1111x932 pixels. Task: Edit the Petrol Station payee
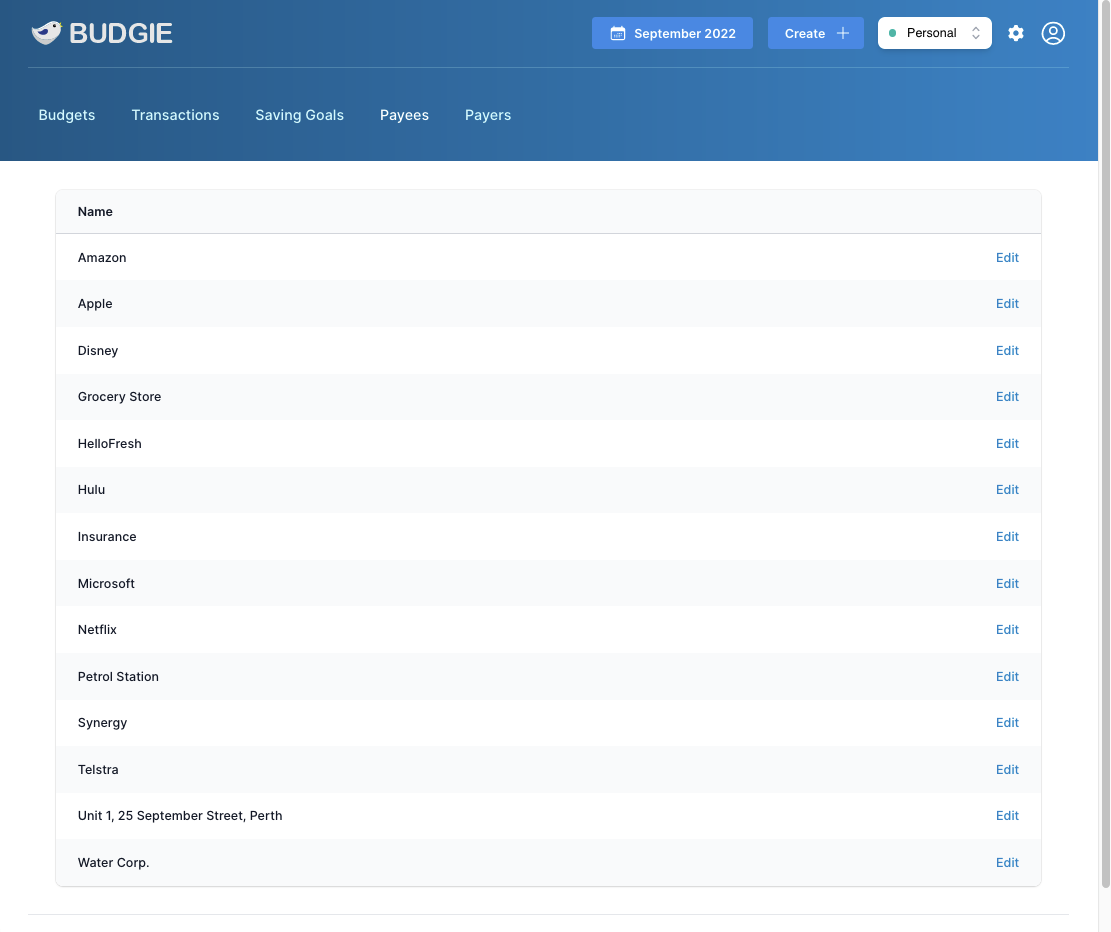pyautogui.click(x=1007, y=676)
